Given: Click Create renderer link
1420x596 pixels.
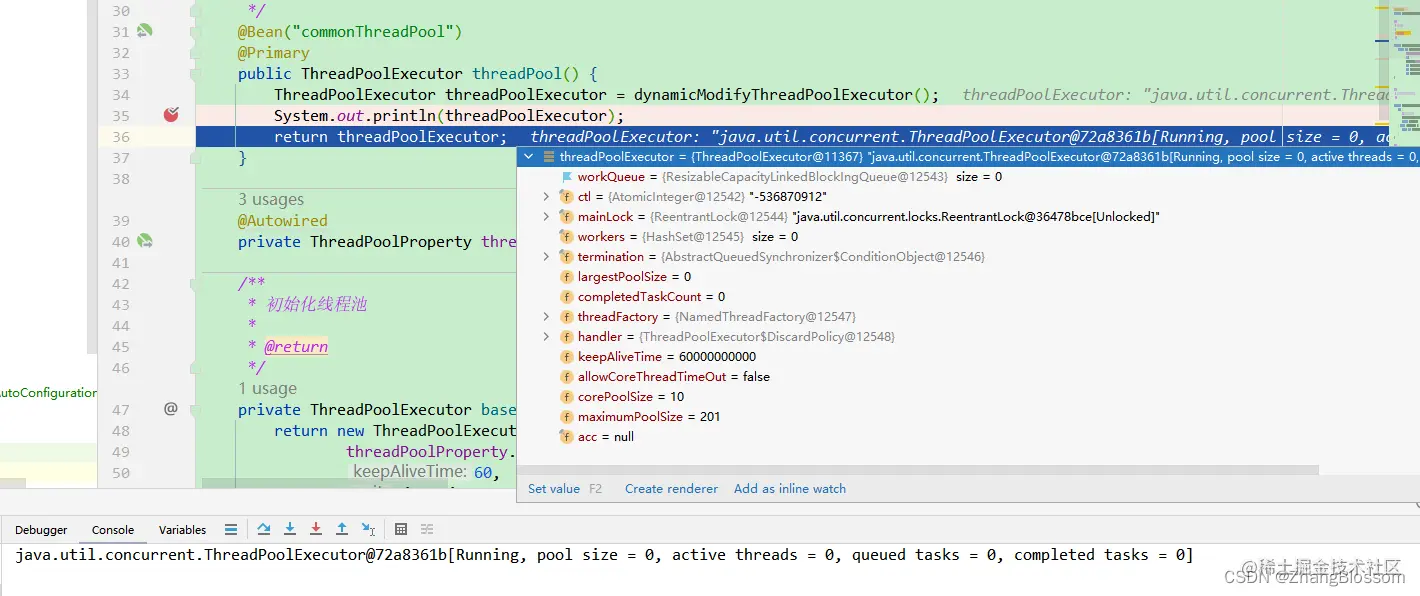Looking at the screenshot, I should tap(672, 489).
